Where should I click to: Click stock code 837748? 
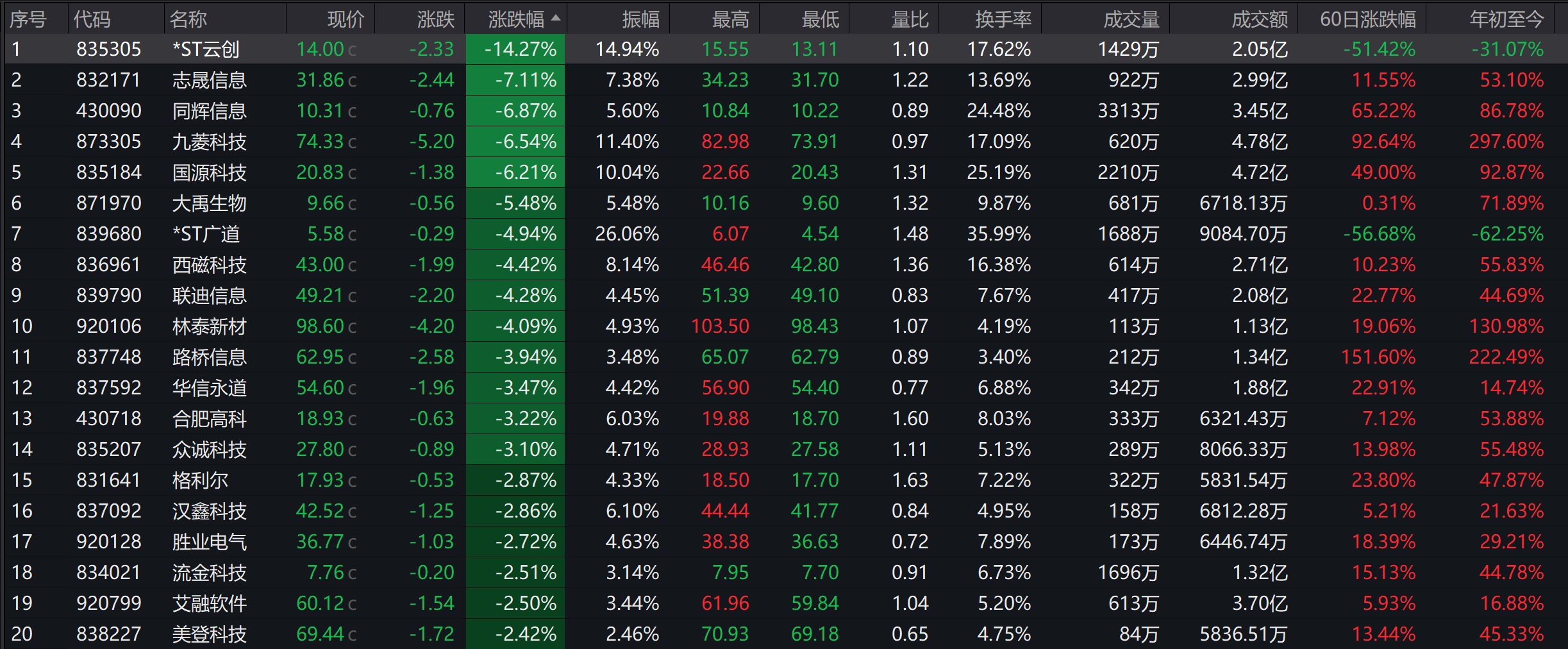pyautogui.click(x=108, y=357)
